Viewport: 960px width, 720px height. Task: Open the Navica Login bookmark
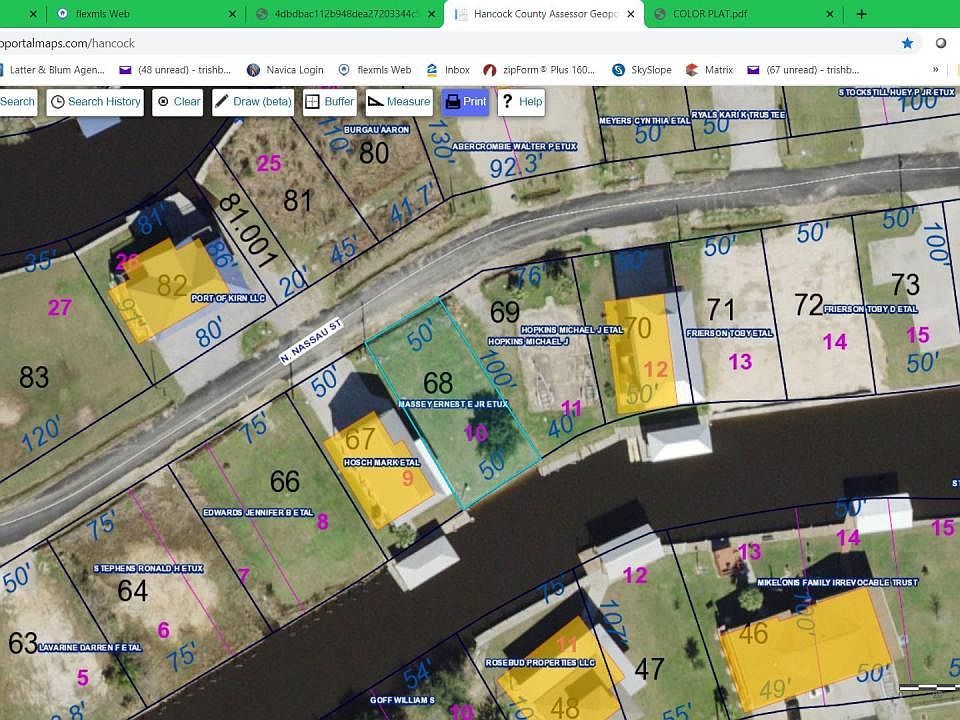285,70
